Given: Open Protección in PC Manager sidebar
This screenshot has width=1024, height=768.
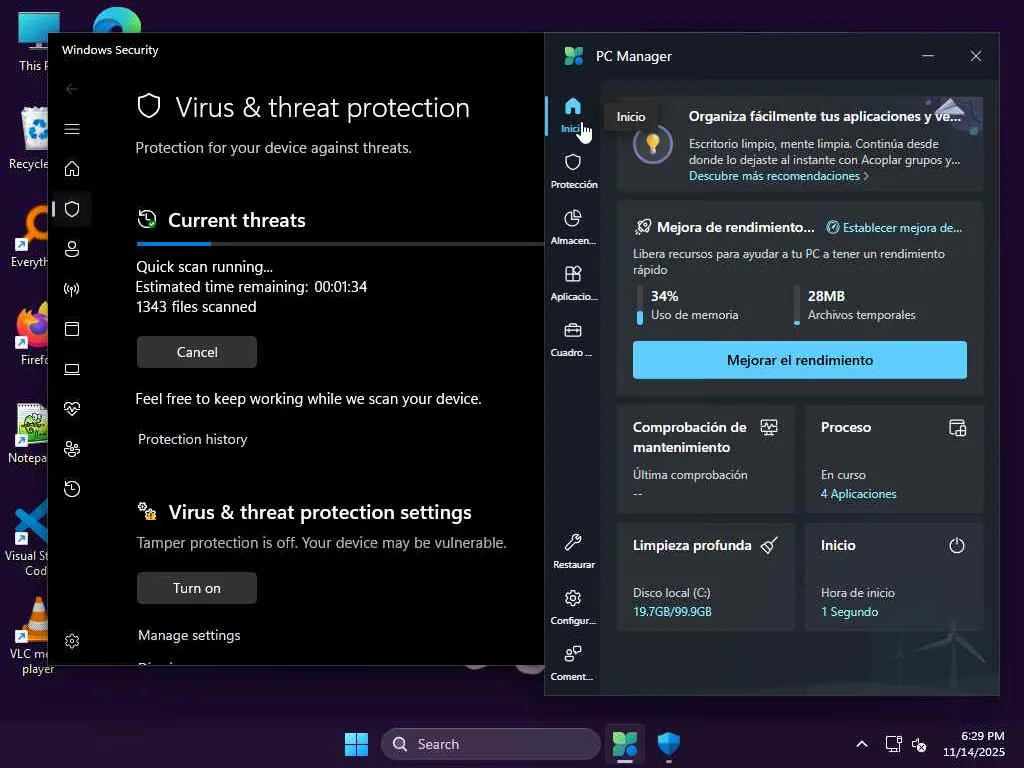Looking at the screenshot, I should [573, 171].
